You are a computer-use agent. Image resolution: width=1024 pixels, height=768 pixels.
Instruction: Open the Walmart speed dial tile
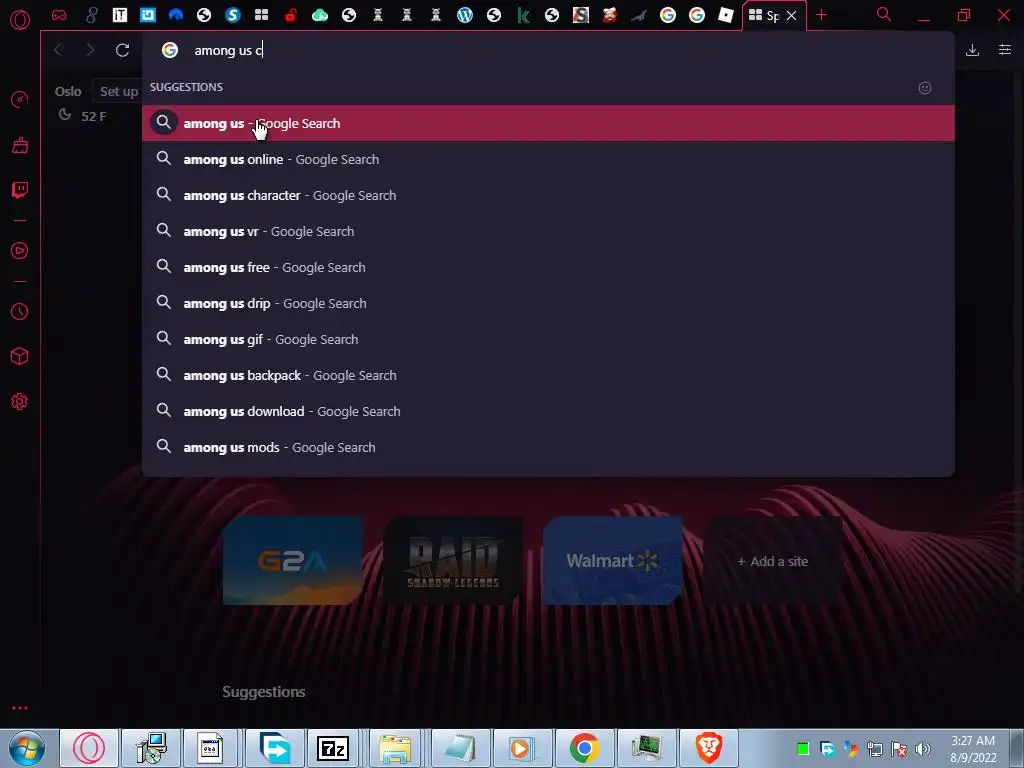pyautogui.click(x=613, y=560)
